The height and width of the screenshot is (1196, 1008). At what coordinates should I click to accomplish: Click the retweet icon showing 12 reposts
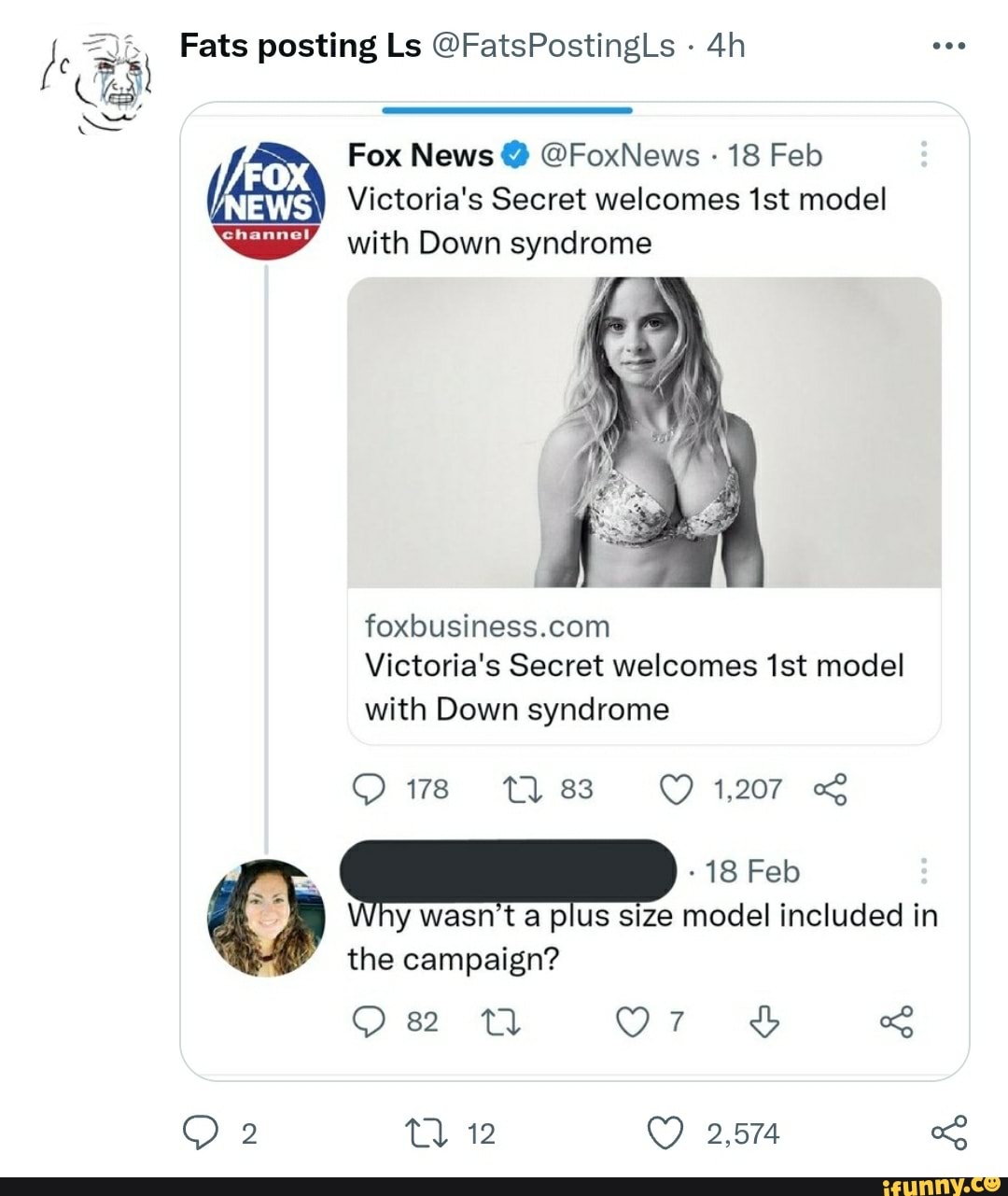point(428,1133)
